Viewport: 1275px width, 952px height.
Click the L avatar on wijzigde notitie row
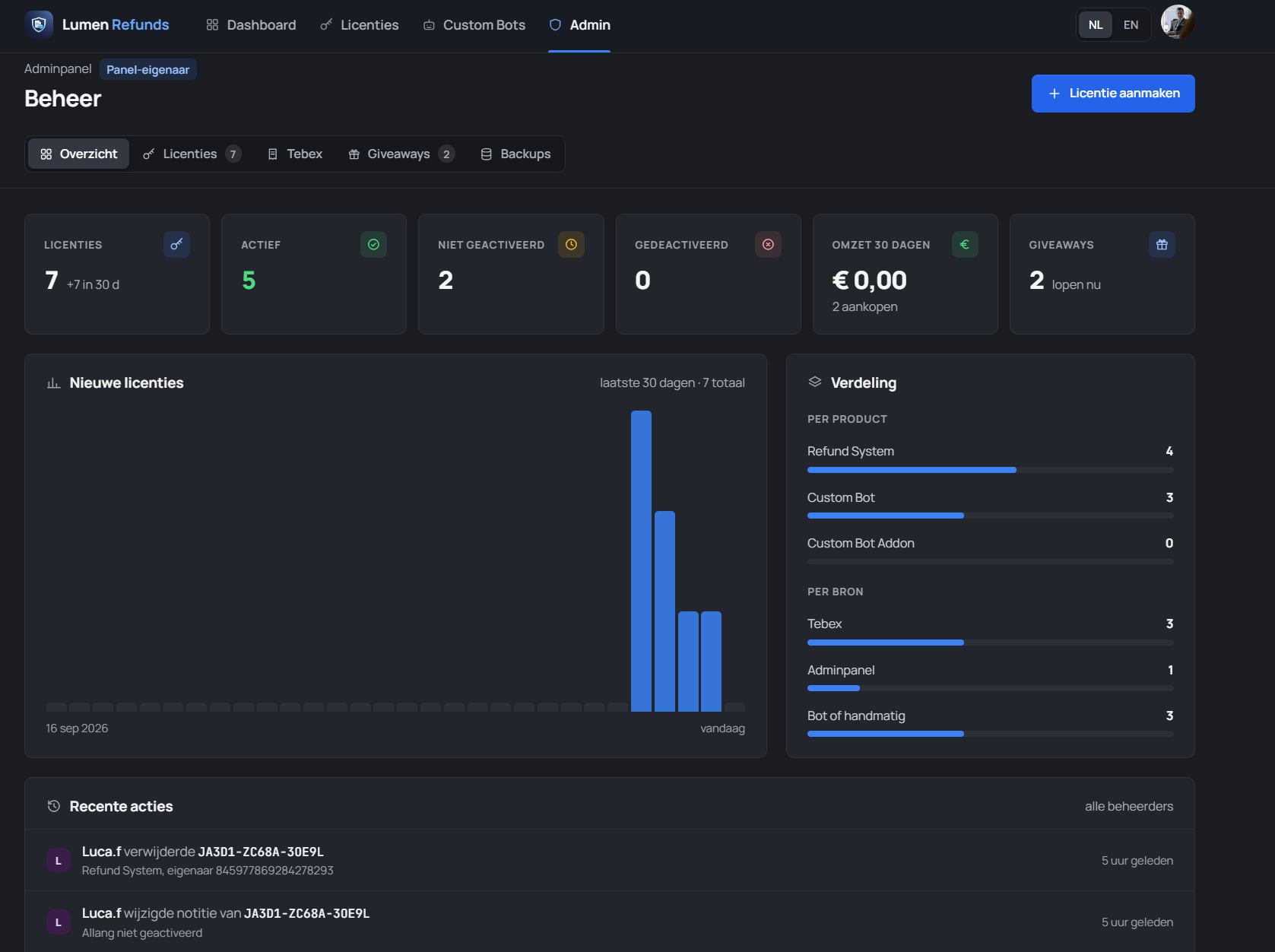tap(59, 922)
